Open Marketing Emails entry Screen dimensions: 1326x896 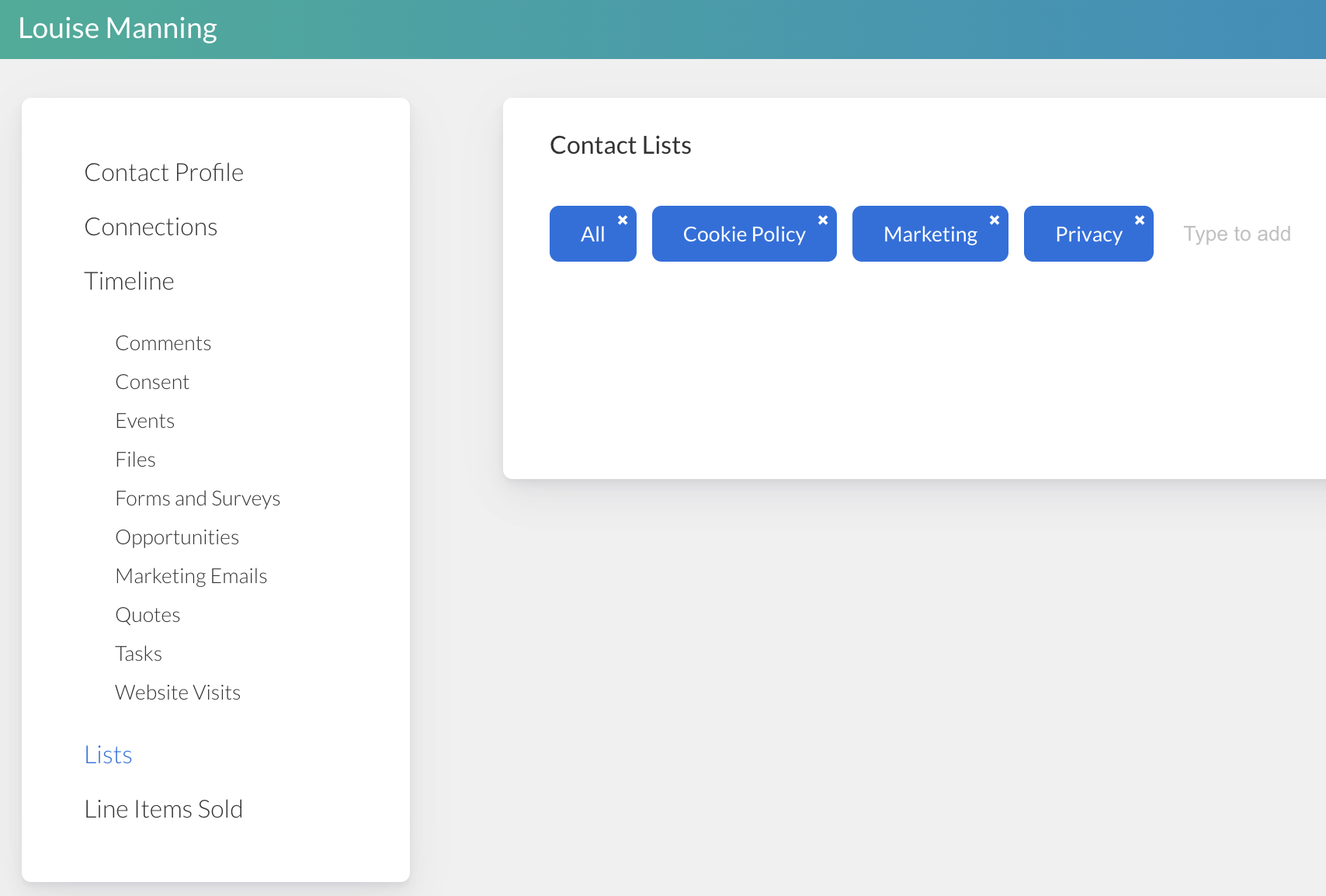point(191,576)
